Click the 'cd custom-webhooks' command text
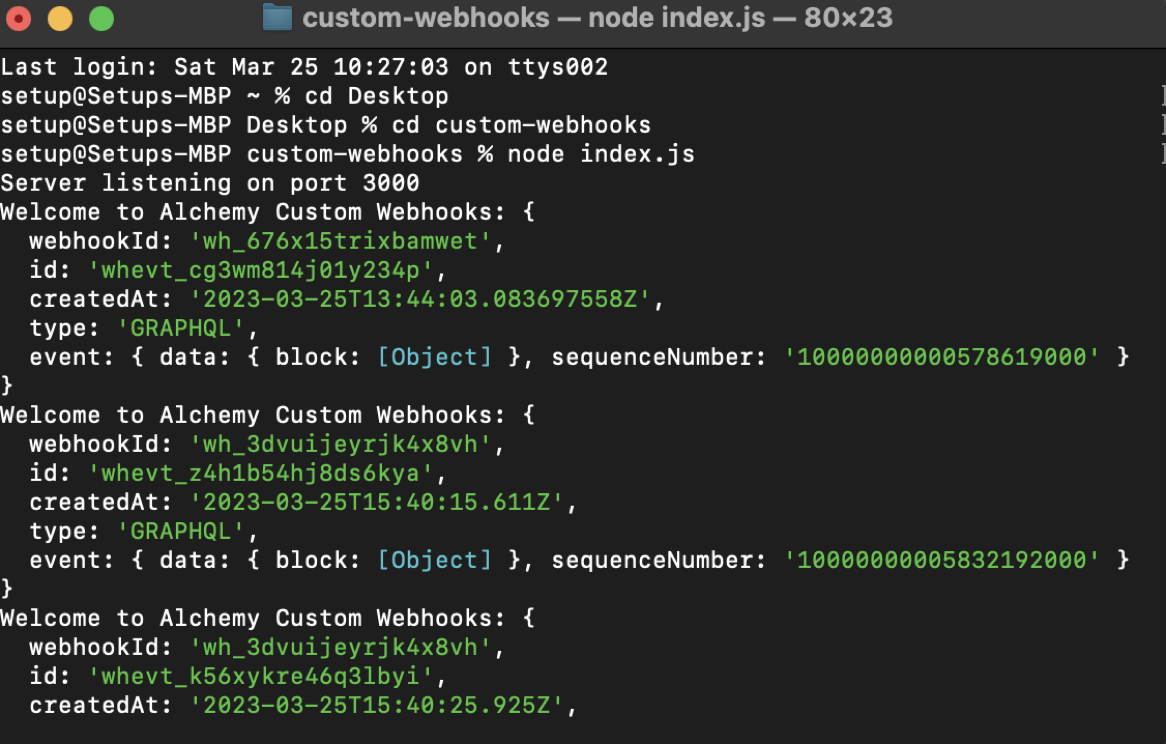Image resolution: width=1166 pixels, height=744 pixels. click(x=521, y=125)
